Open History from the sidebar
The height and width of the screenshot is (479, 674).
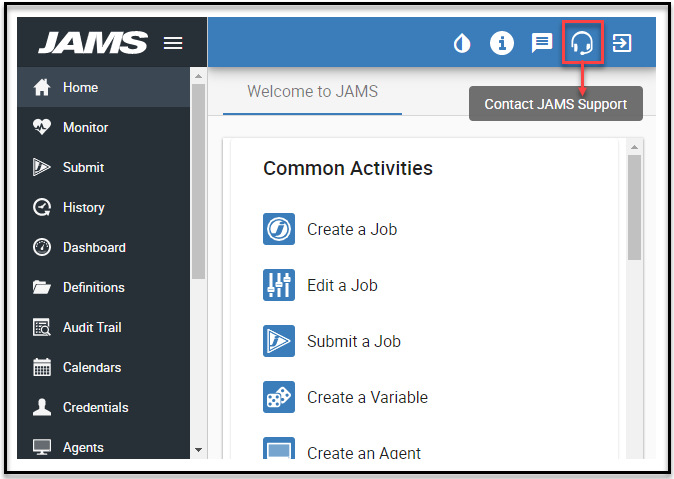[104, 207]
